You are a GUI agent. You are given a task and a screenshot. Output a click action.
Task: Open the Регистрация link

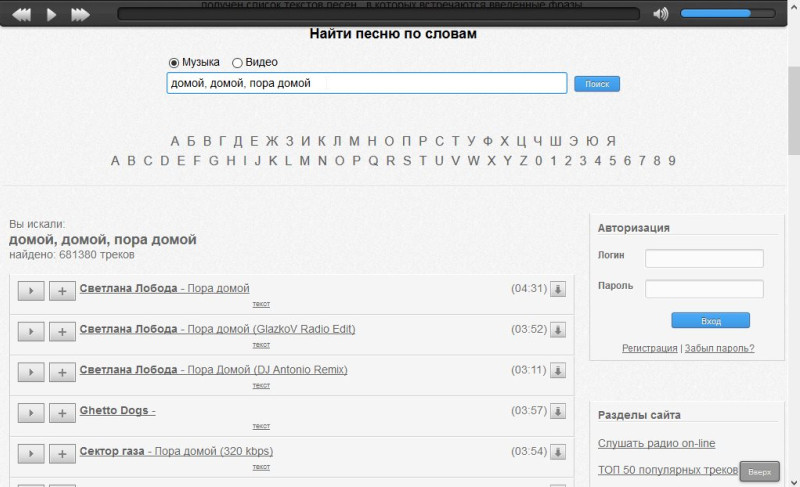tap(649, 348)
